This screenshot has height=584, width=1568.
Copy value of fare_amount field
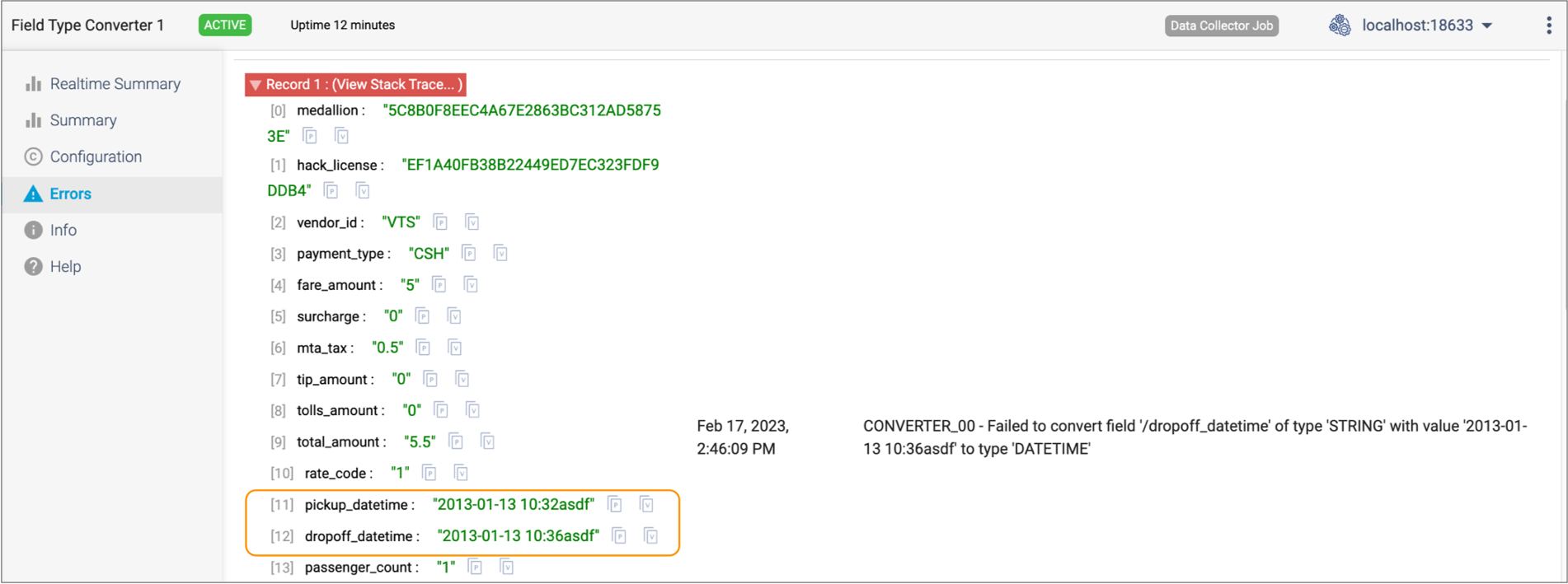pos(471,285)
